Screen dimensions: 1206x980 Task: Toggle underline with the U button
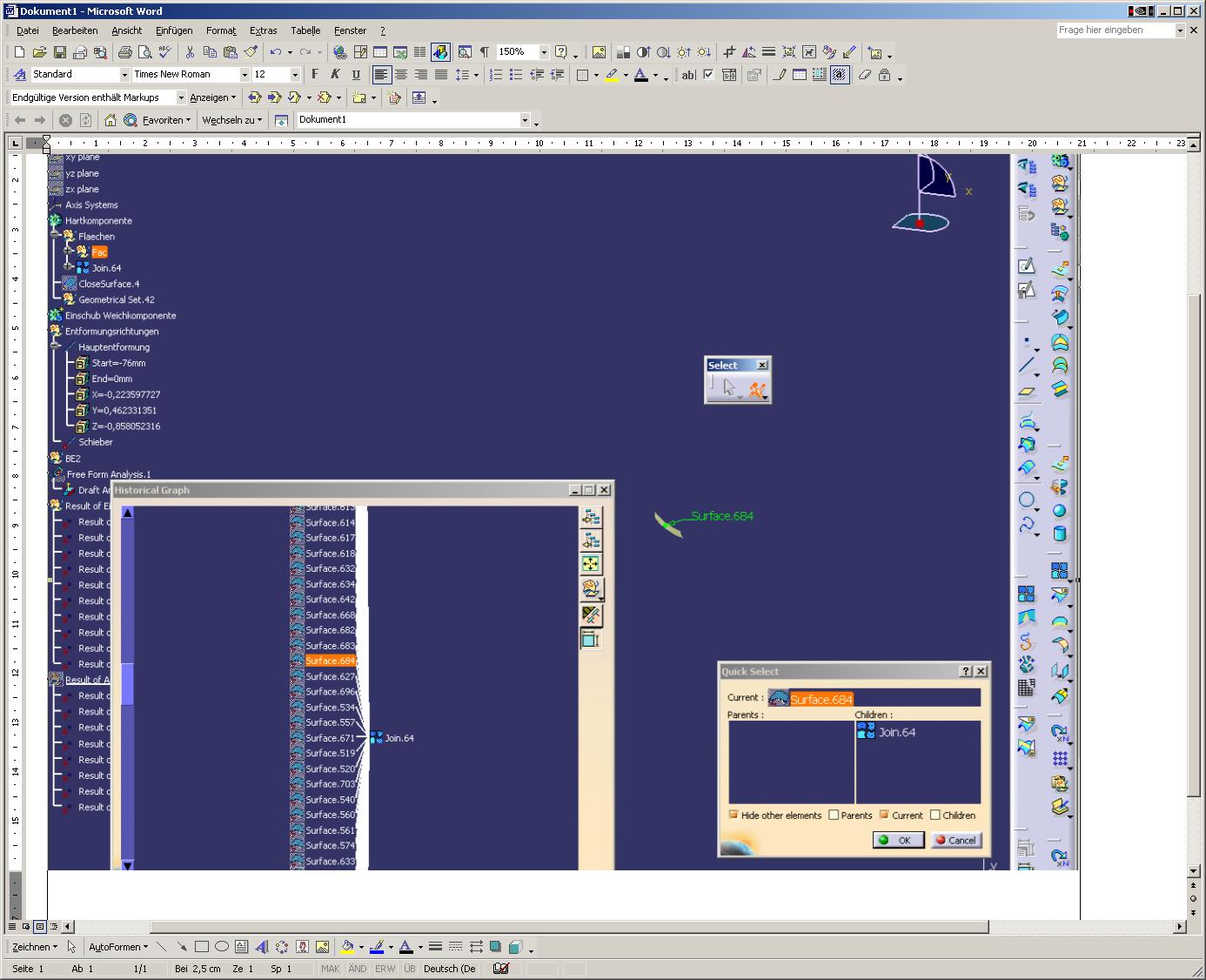click(x=354, y=75)
